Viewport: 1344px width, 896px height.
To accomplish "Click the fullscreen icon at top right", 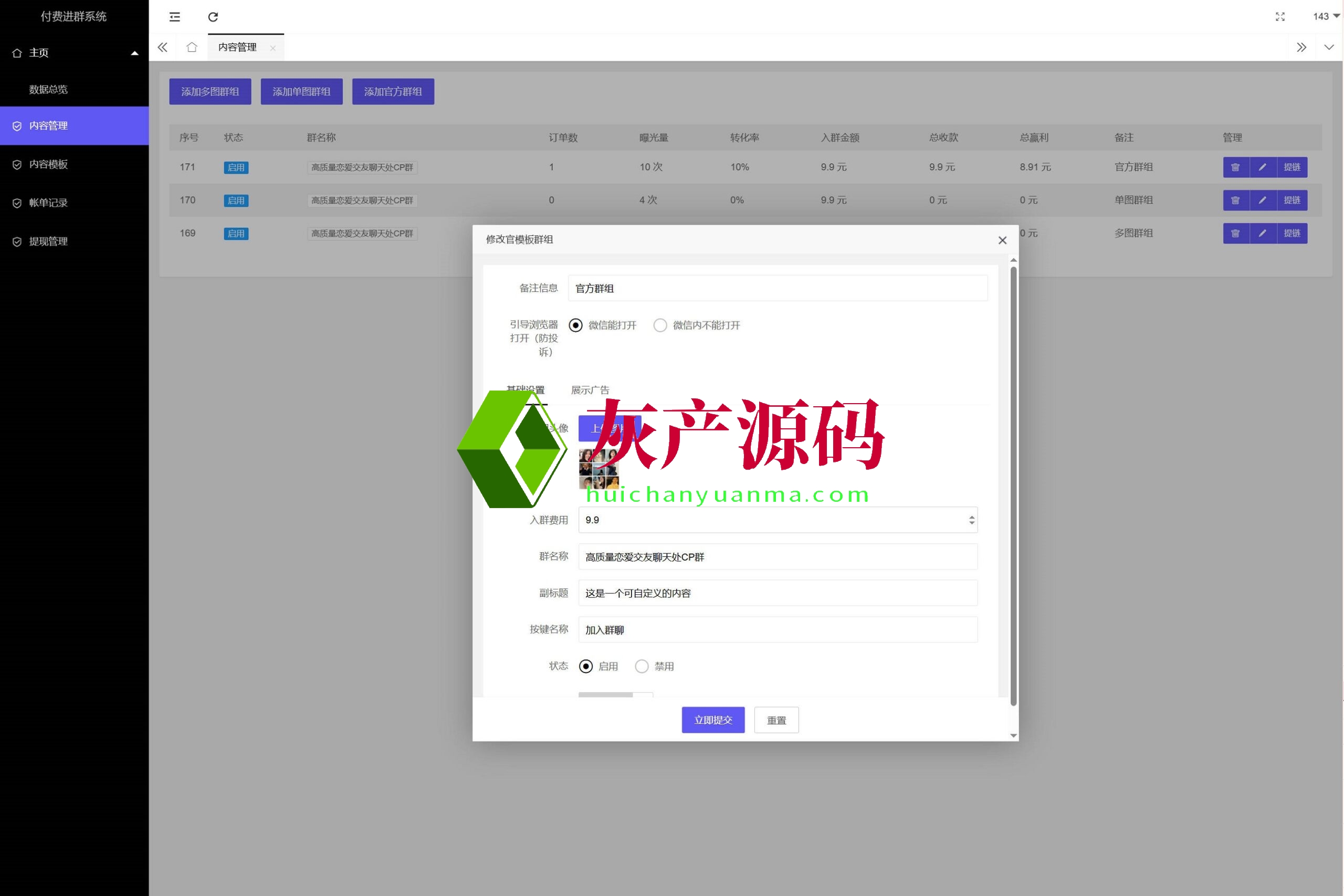I will pos(1280,17).
